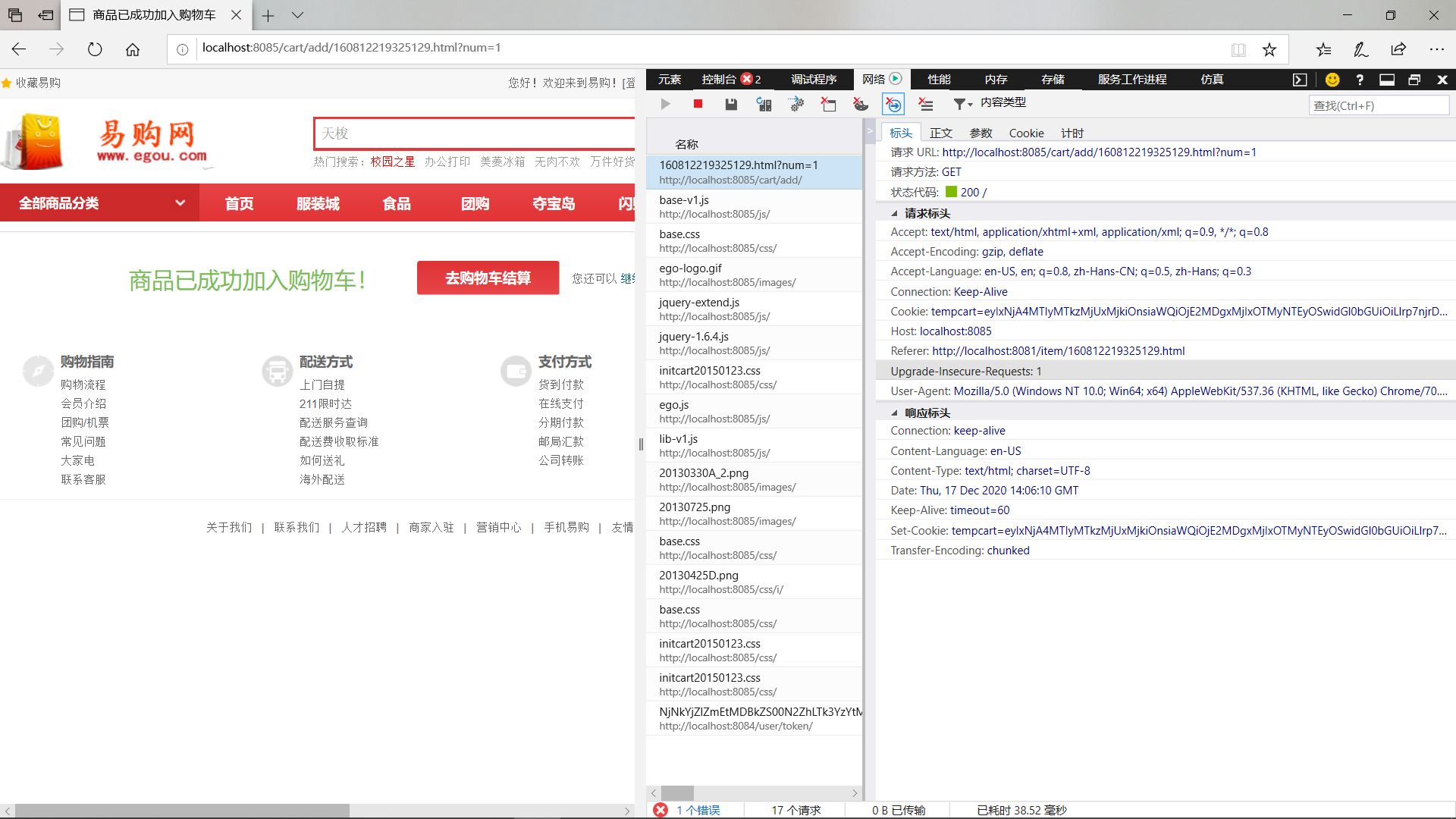The image size is (1456, 819).
Task: Open Edge settings and more menu
Action: point(1436,49)
